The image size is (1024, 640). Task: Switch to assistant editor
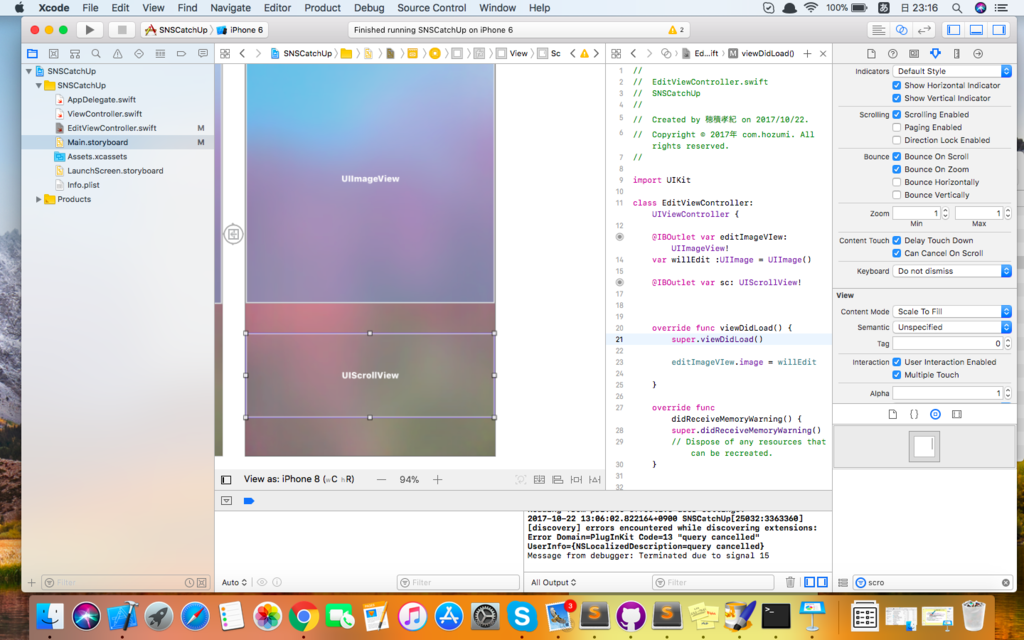[x=901, y=29]
